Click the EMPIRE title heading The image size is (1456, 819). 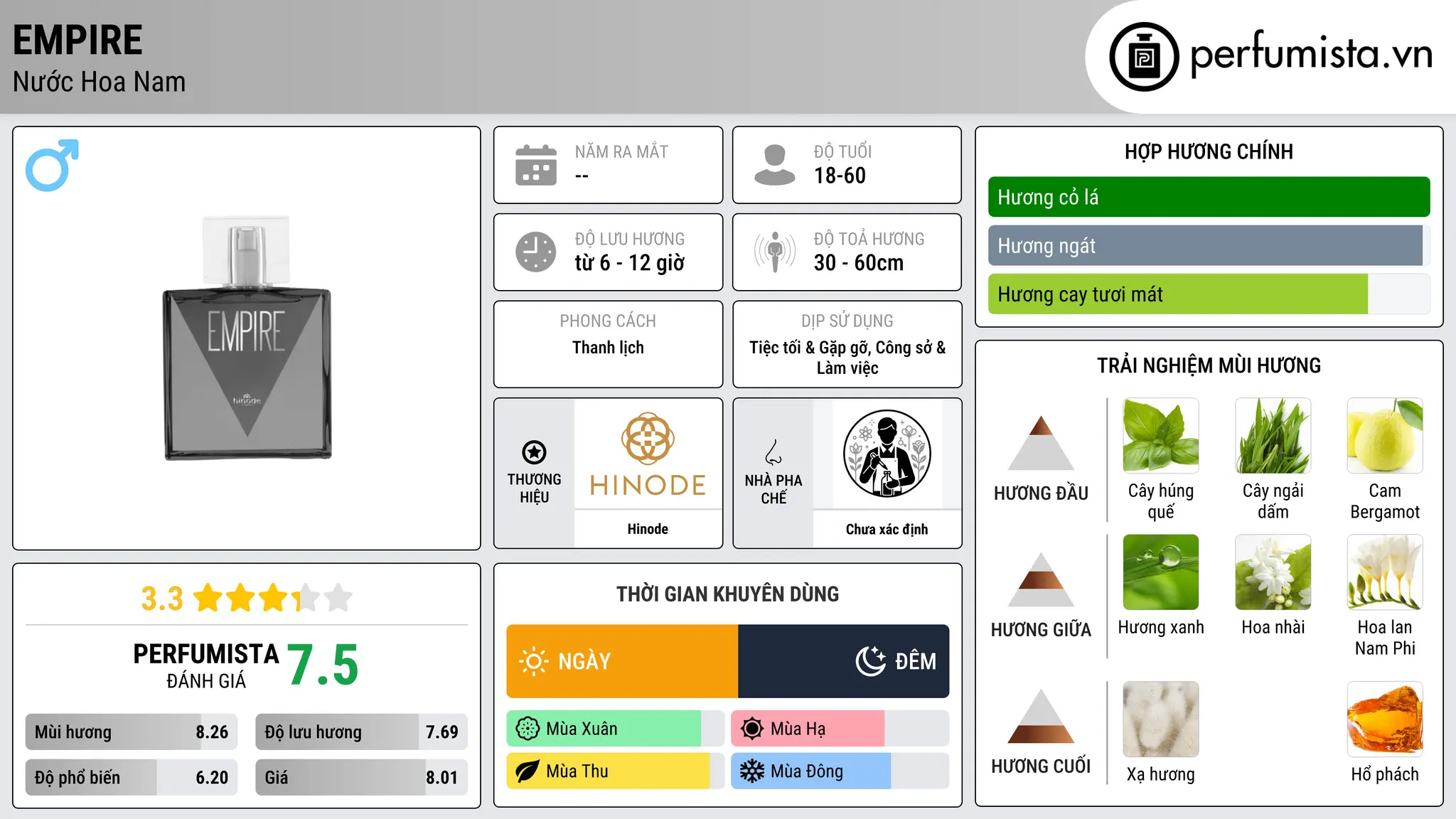pos(77,40)
